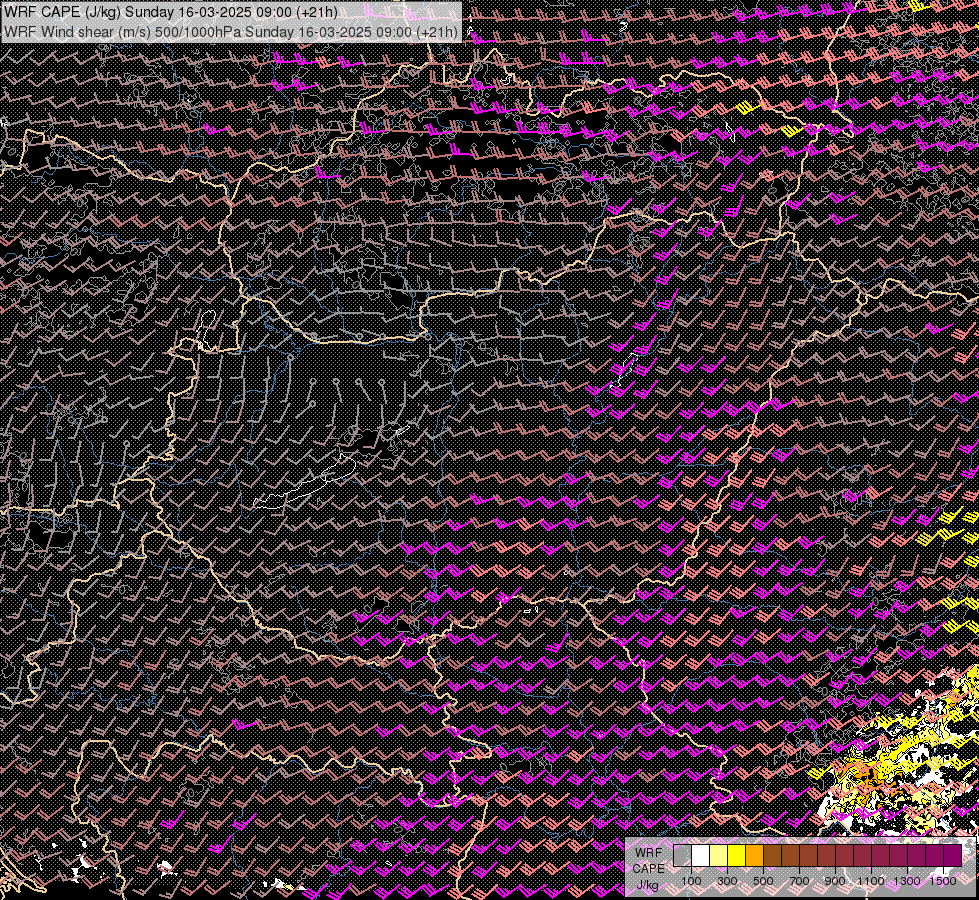Click the white swatch in CAPE legend
This screenshot has height=900, width=979.
coord(701,855)
